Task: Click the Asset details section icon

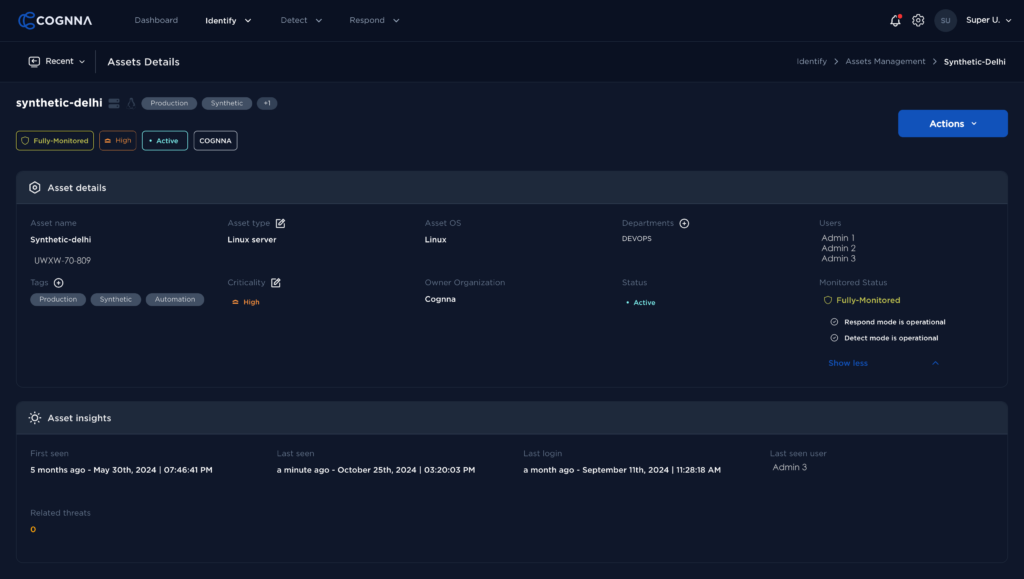Action: click(x=35, y=188)
